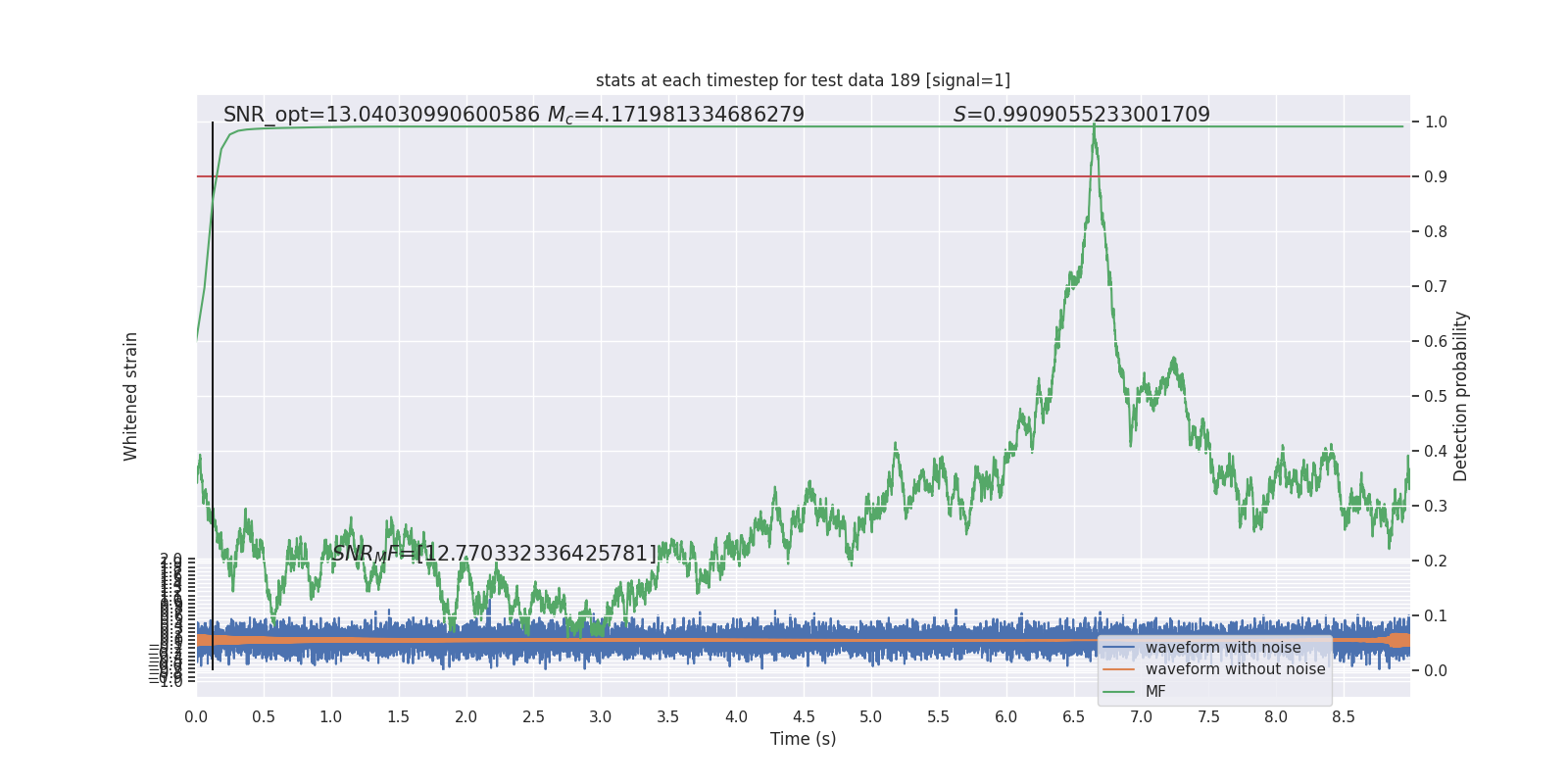Click the red 0.9 threshold line
This screenshot has width=1568, height=784.
click(x=803, y=176)
